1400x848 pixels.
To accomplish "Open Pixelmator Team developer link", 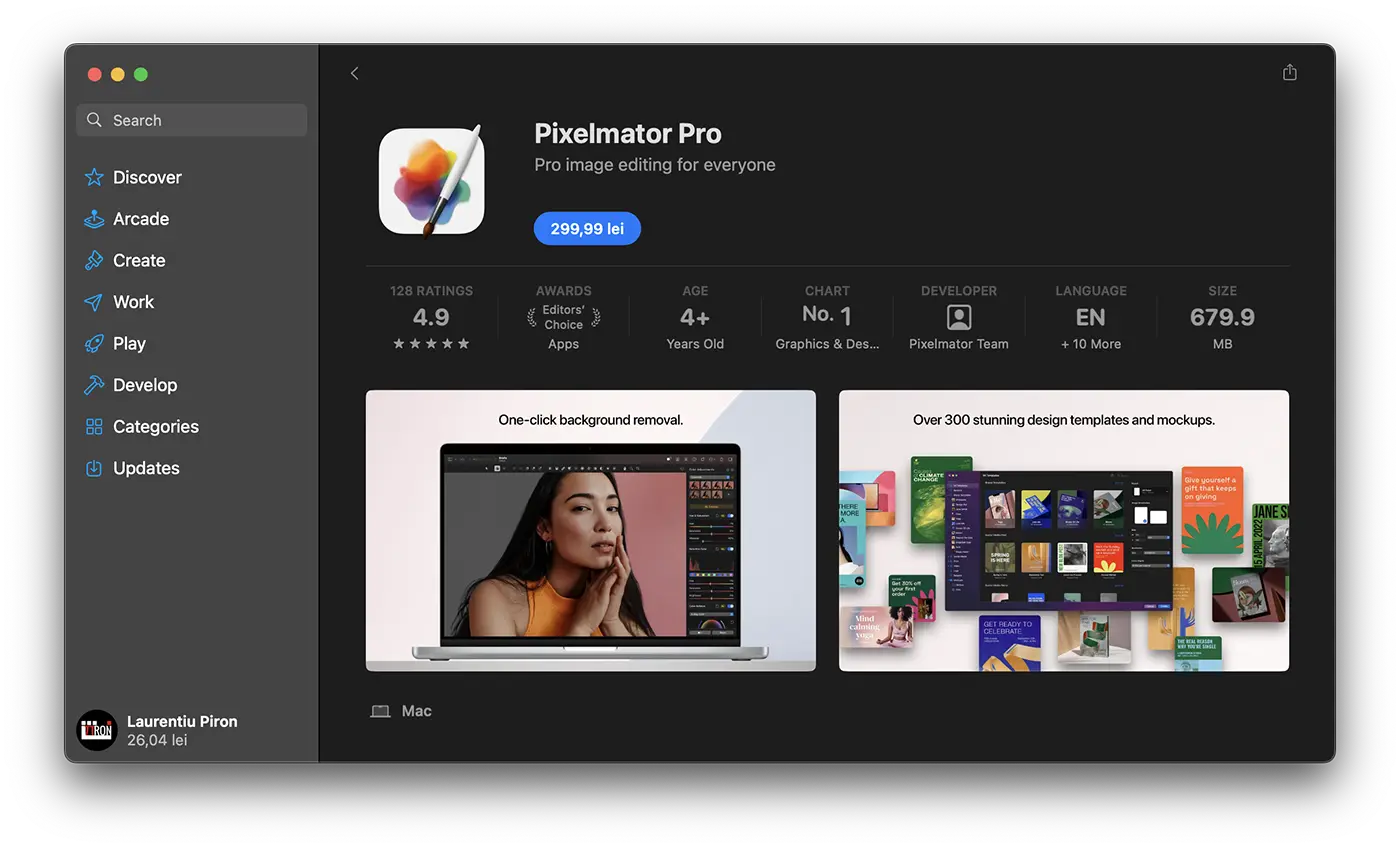I will 959,344.
